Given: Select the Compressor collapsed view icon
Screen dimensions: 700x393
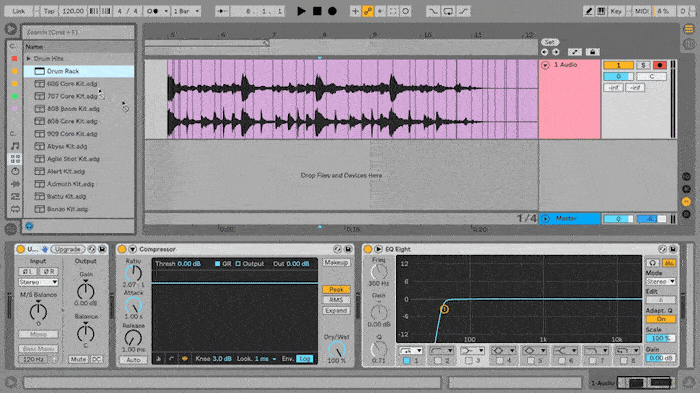Looking at the screenshot, I should coord(158,359).
